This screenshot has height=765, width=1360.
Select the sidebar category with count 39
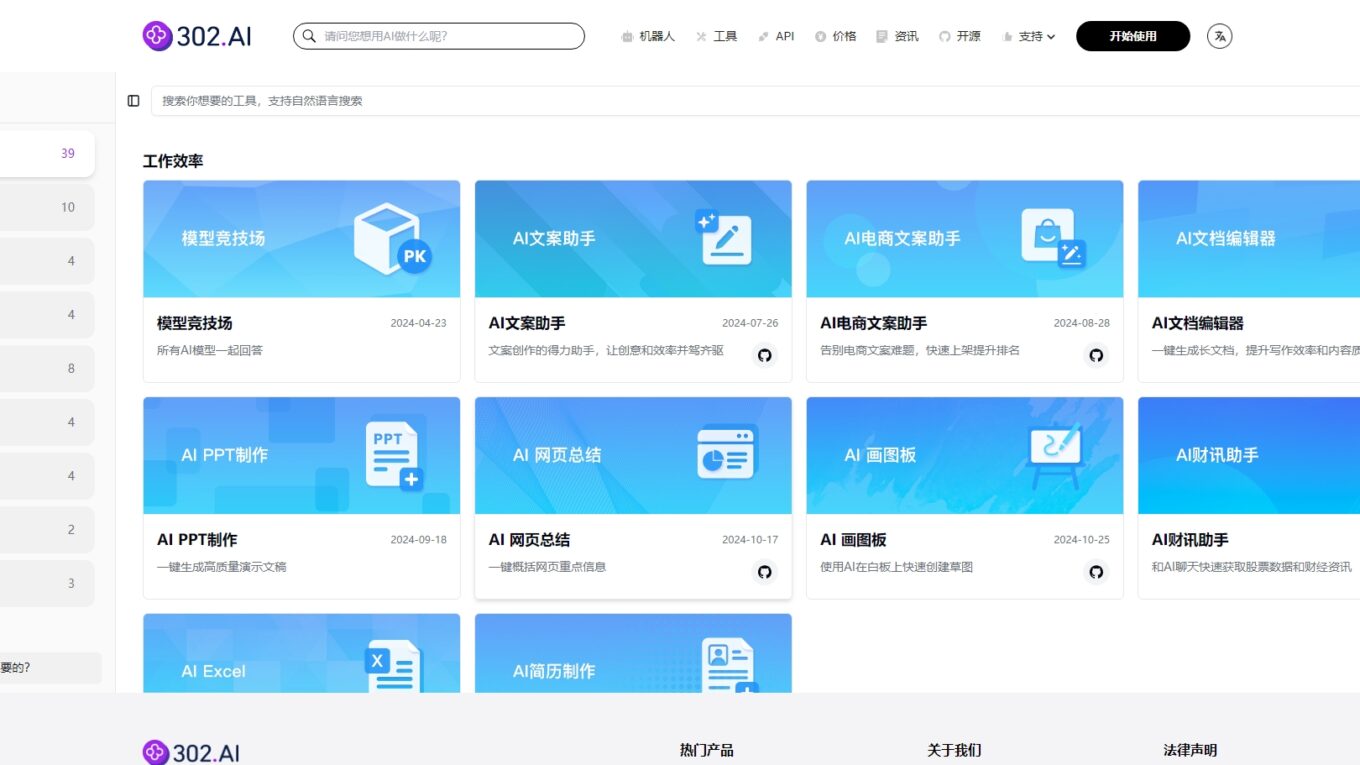(47, 153)
